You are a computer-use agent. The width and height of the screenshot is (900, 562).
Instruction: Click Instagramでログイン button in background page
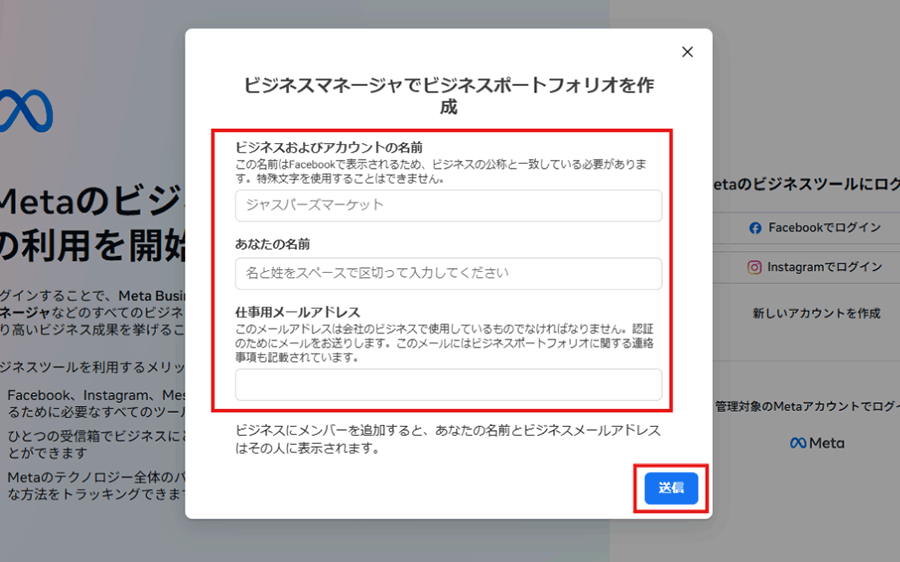pos(814,267)
